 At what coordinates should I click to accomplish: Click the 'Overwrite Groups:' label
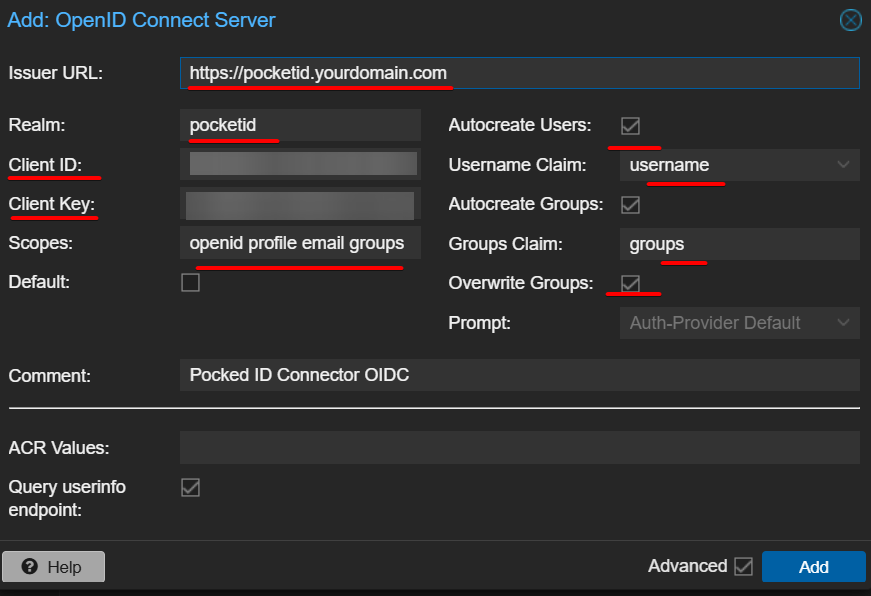520,283
